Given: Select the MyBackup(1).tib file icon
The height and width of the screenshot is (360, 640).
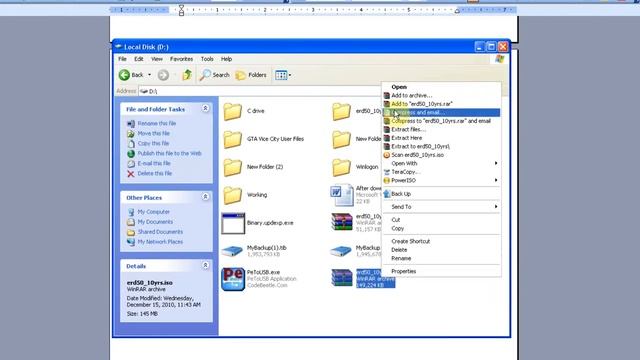Looking at the screenshot, I should (x=232, y=251).
